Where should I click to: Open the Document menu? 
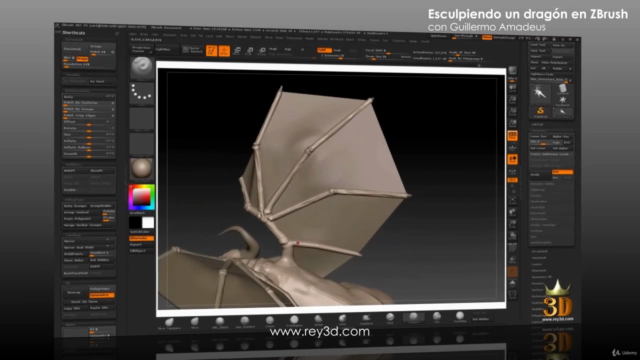[169, 35]
